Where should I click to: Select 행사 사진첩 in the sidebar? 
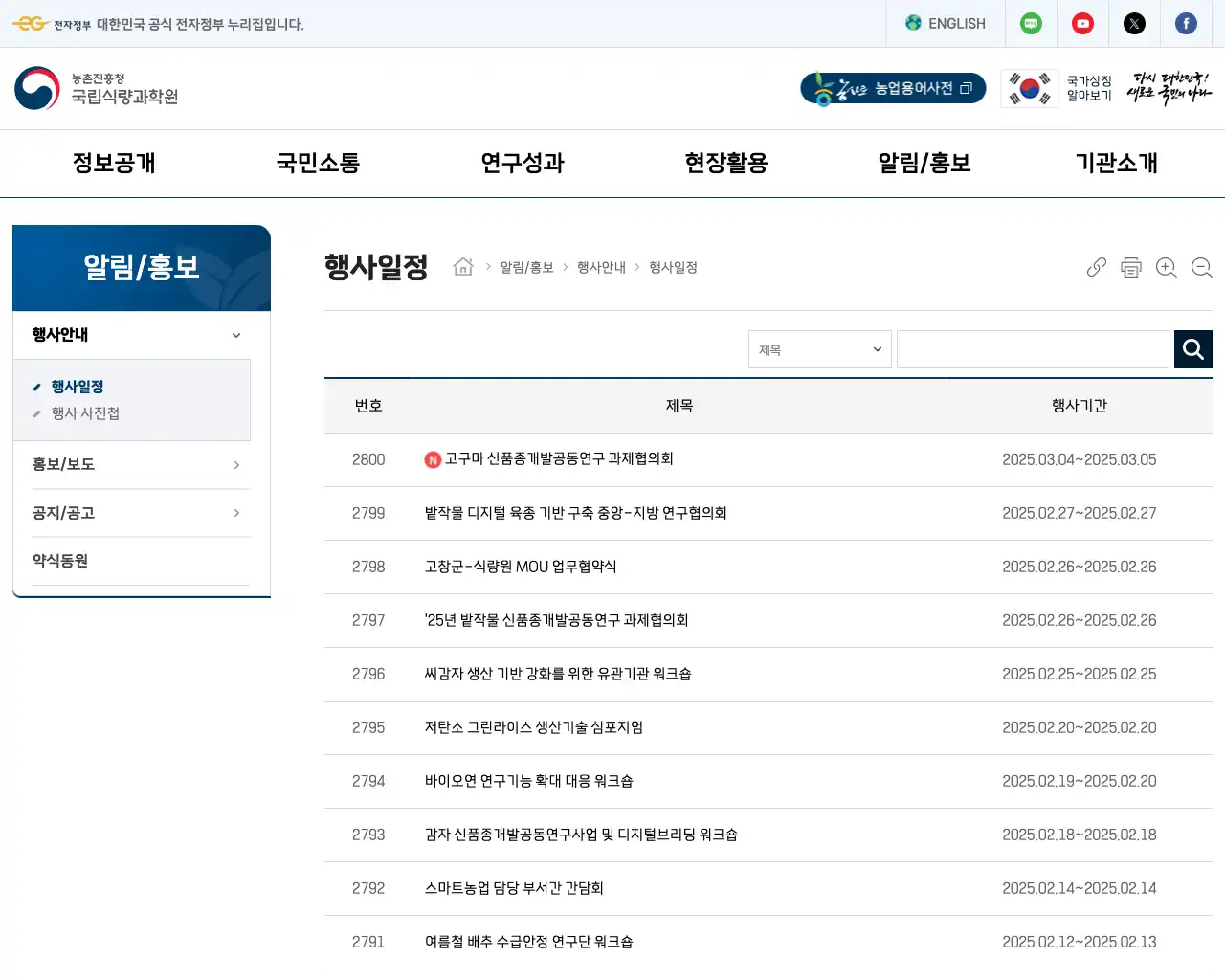85,413
